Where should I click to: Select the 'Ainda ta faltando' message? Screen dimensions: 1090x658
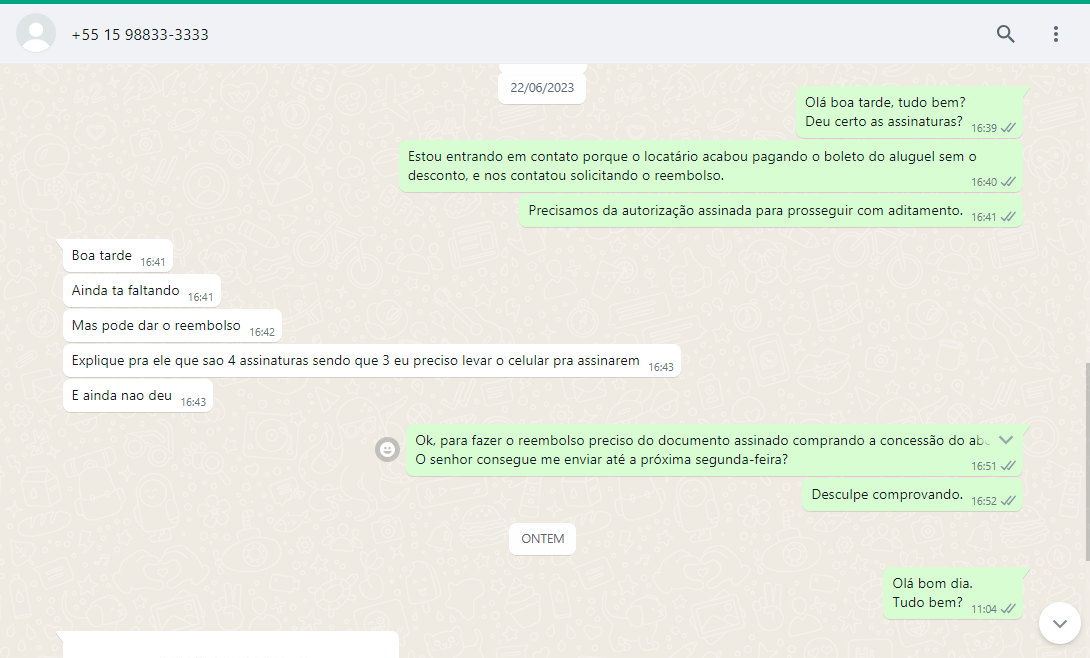(126, 291)
